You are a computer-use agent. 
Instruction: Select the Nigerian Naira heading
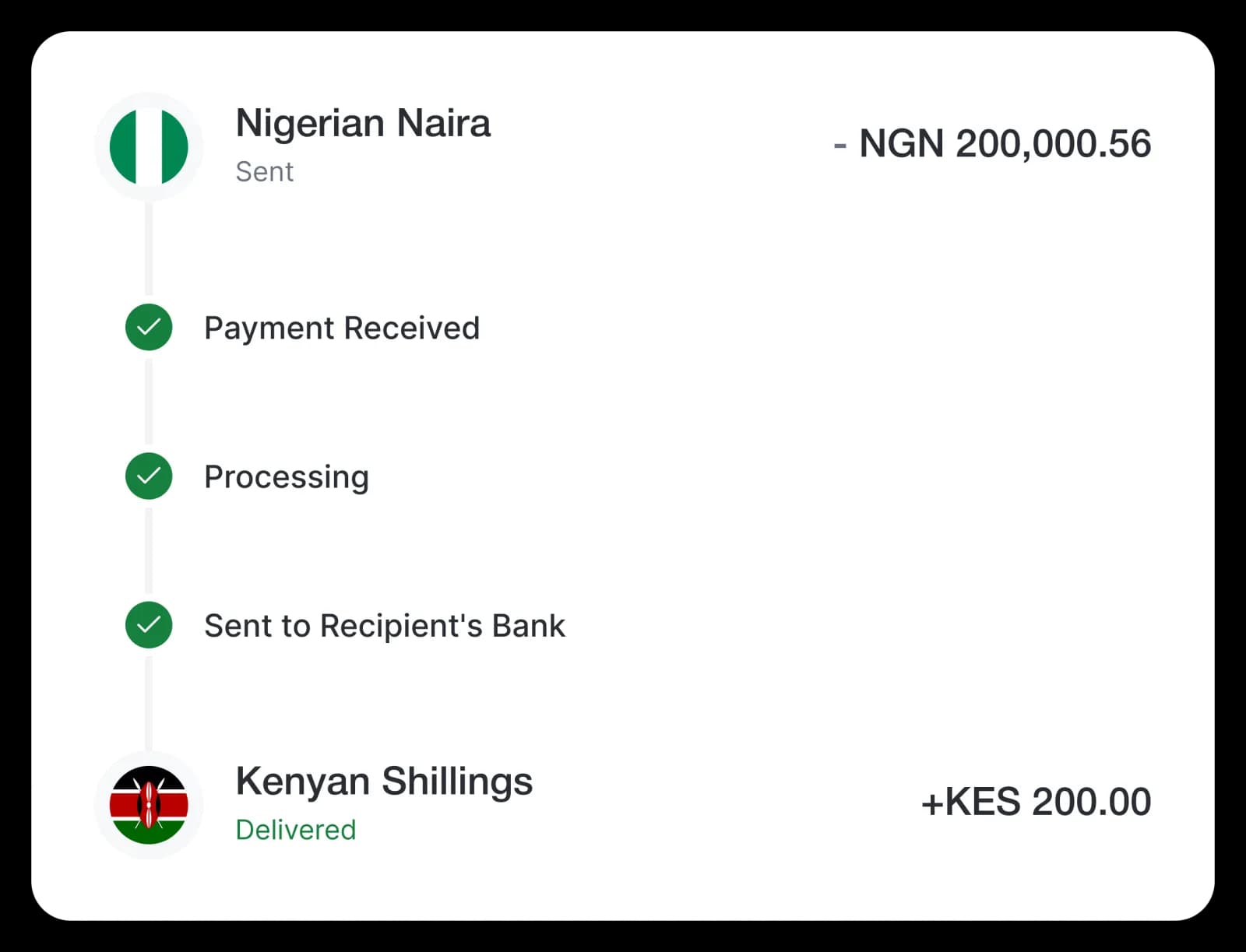coord(363,124)
